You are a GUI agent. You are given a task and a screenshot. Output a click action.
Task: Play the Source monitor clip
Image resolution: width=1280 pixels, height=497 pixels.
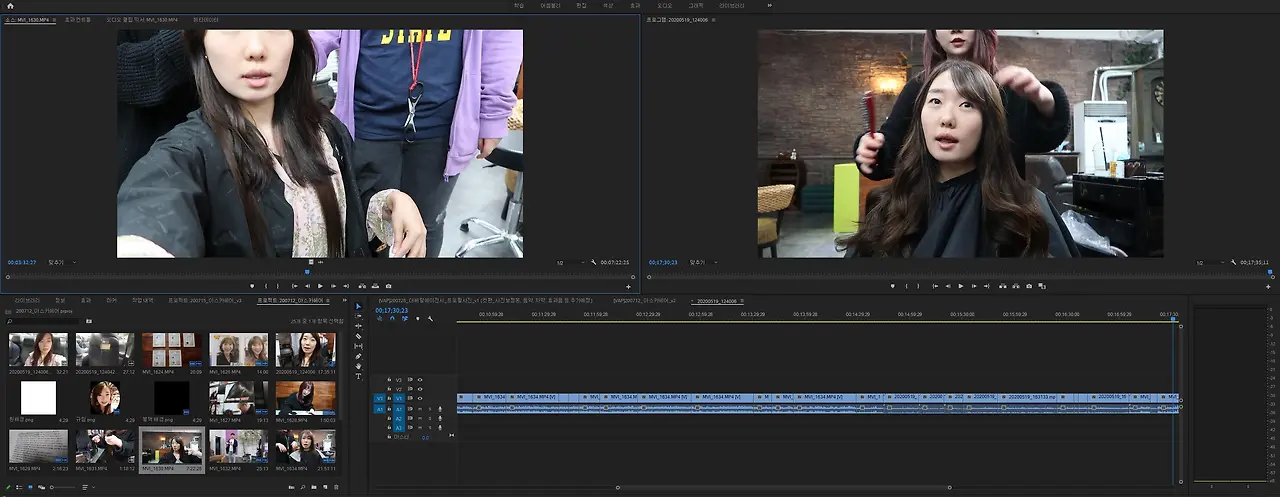[x=320, y=286]
